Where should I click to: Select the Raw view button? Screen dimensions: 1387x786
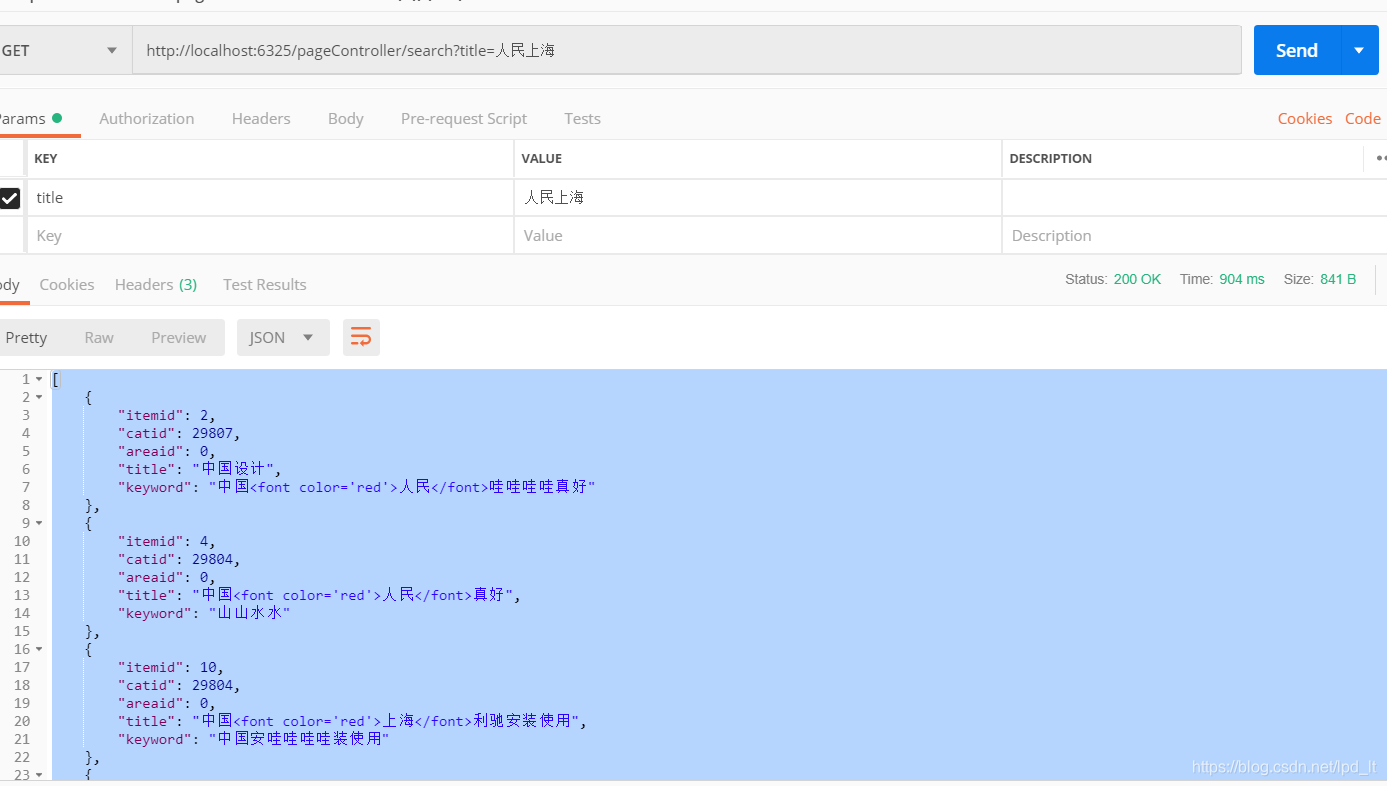99,338
